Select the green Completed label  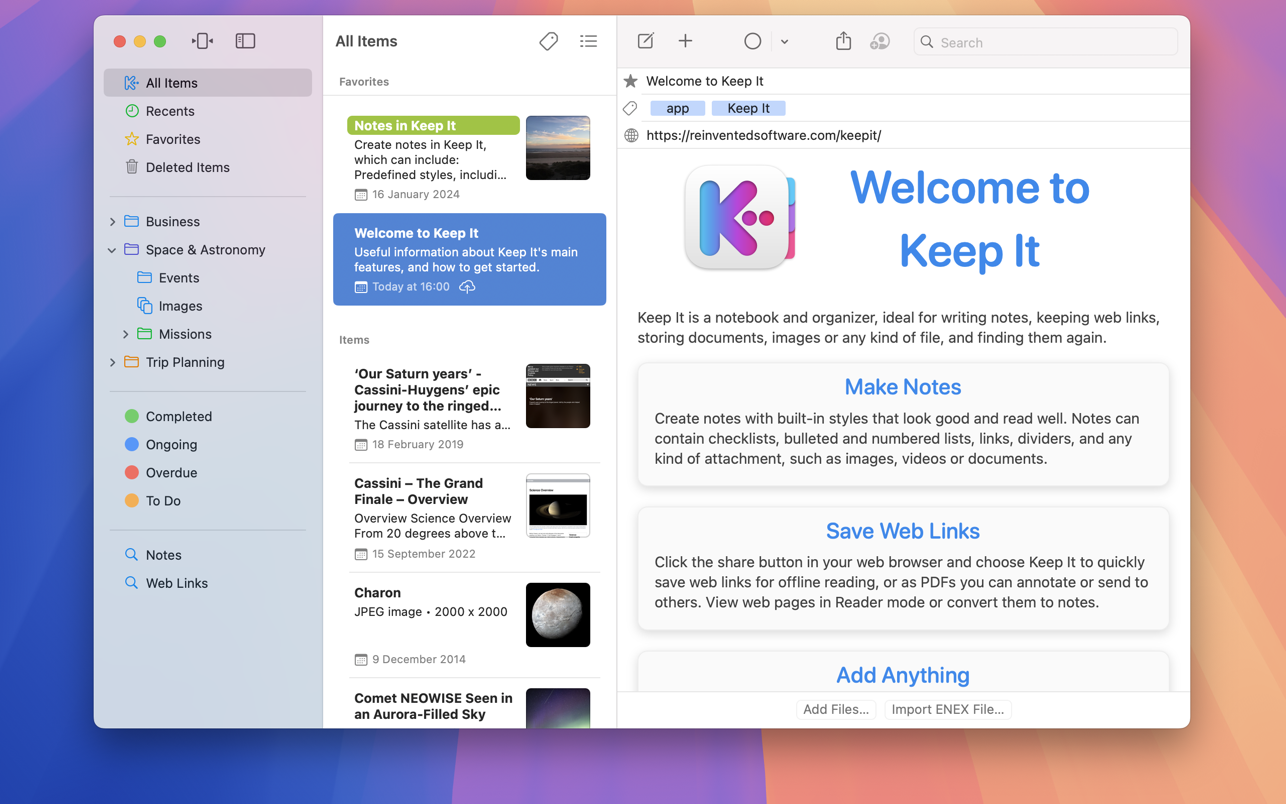[x=208, y=416]
